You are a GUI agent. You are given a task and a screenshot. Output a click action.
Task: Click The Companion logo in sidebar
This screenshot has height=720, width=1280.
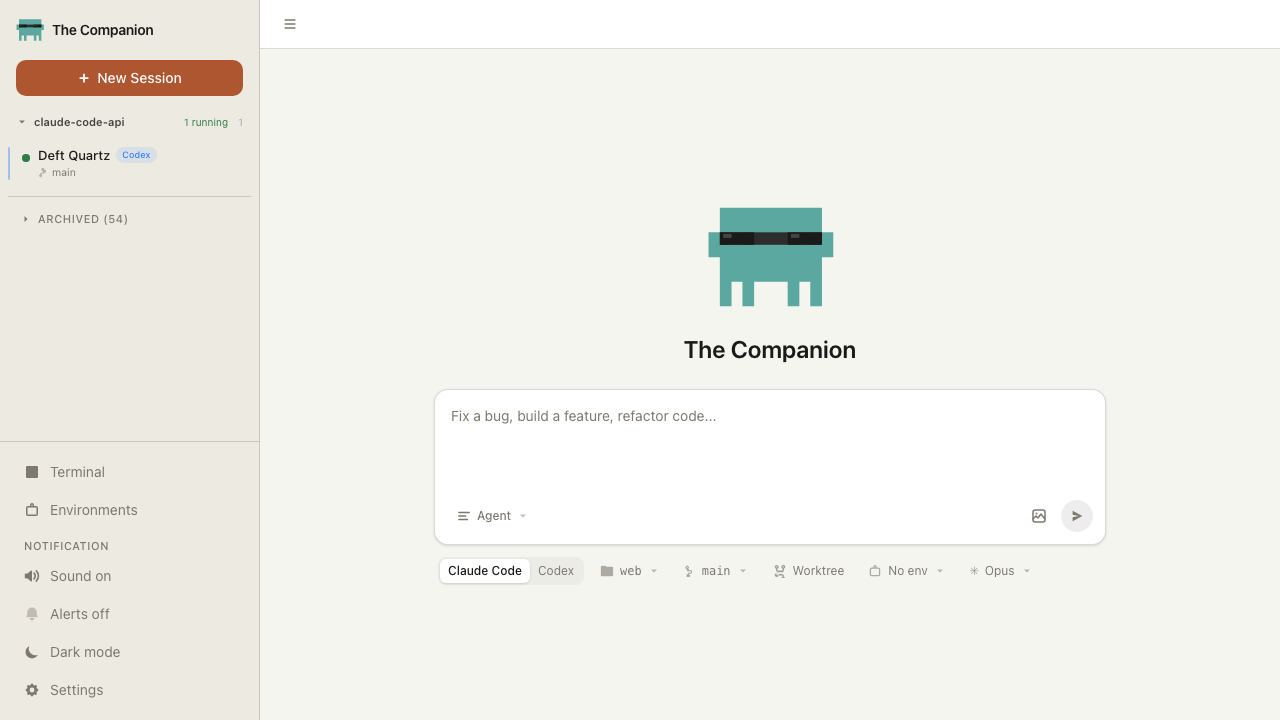coord(30,30)
